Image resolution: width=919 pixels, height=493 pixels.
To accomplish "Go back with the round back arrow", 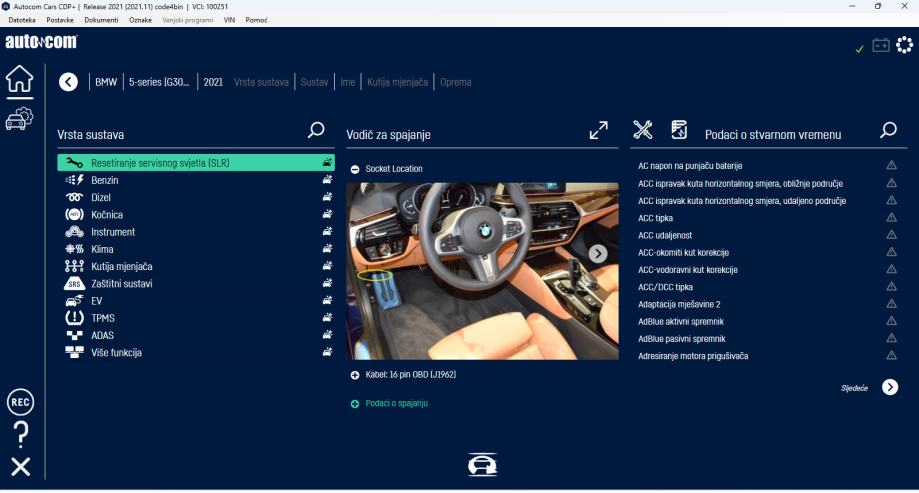I will click(68, 82).
